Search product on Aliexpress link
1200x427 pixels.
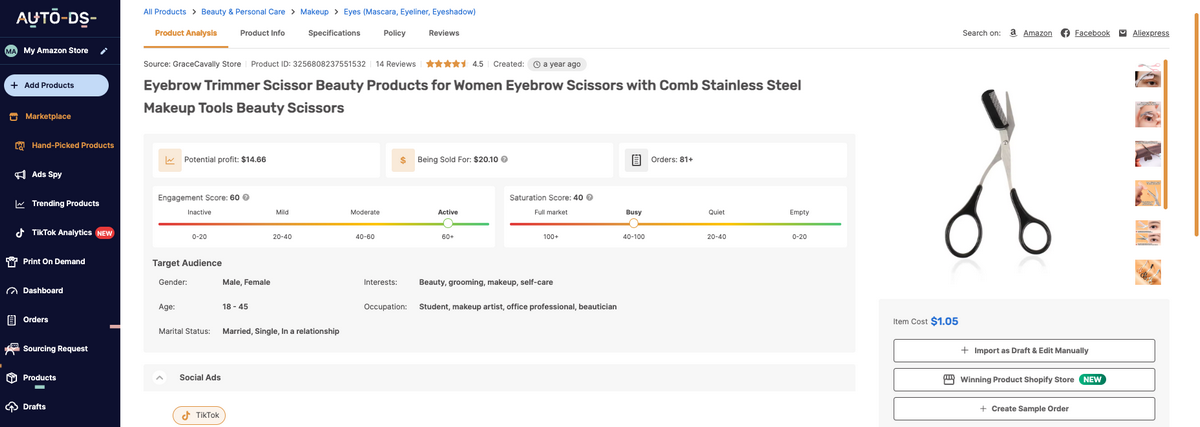pos(1151,33)
